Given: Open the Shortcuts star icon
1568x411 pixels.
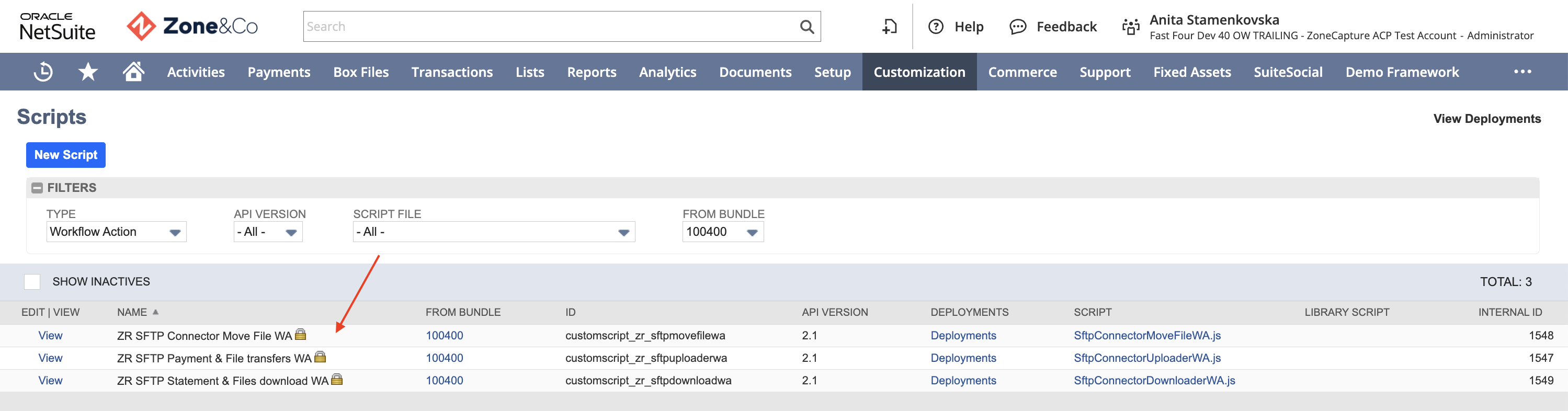Looking at the screenshot, I should click(88, 72).
